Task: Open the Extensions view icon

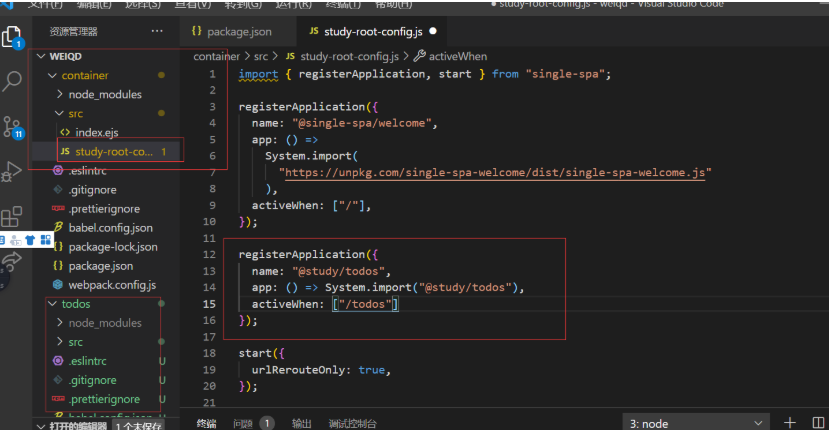Action: (12, 216)
